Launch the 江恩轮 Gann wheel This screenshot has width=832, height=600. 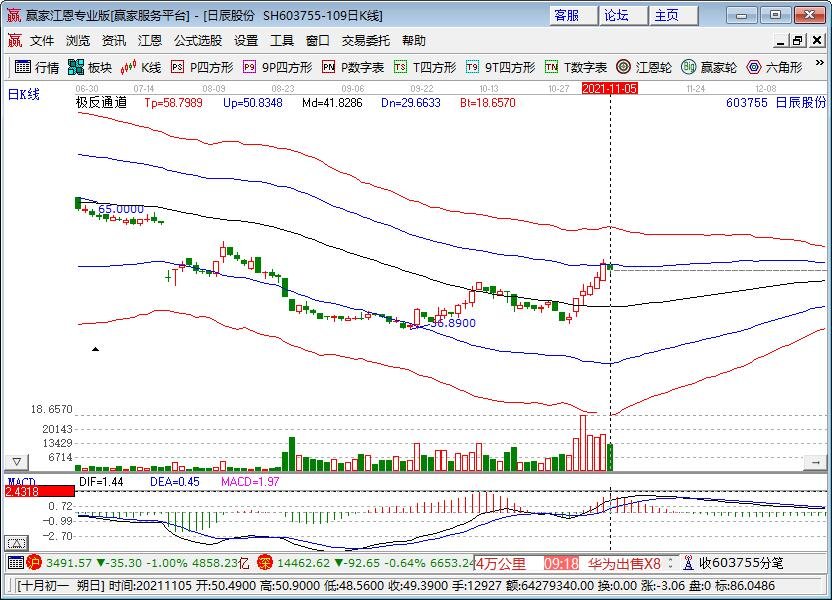[644, 67]
